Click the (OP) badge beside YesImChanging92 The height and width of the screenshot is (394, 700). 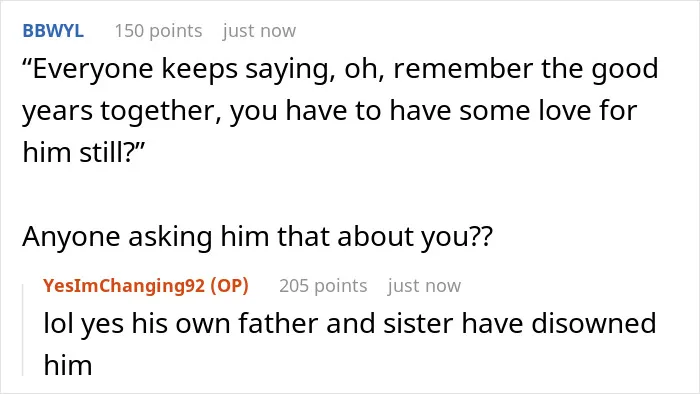pos(229,286)
